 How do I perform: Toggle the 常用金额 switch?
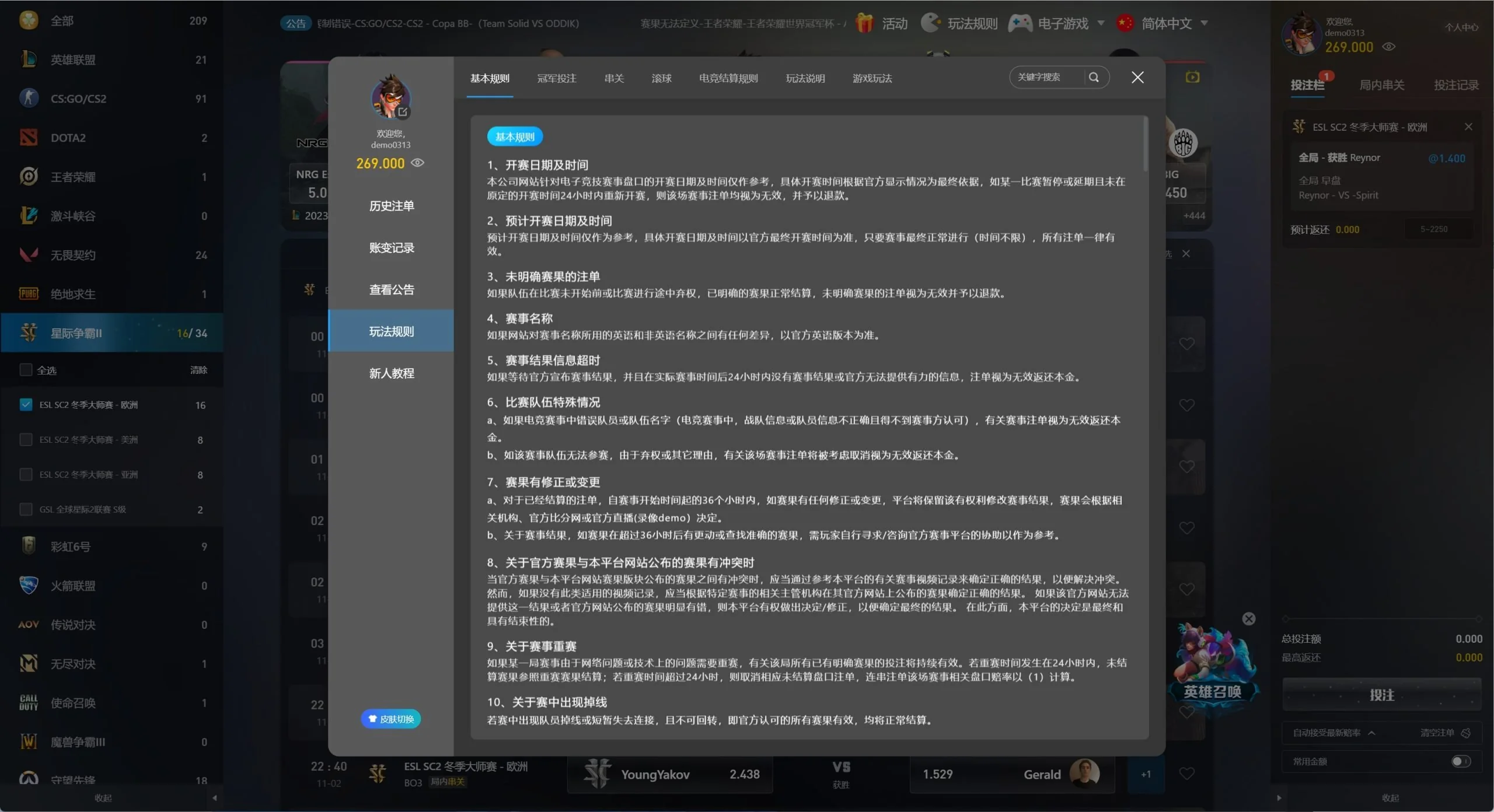pyautogui.click(x=1461, y=761)
